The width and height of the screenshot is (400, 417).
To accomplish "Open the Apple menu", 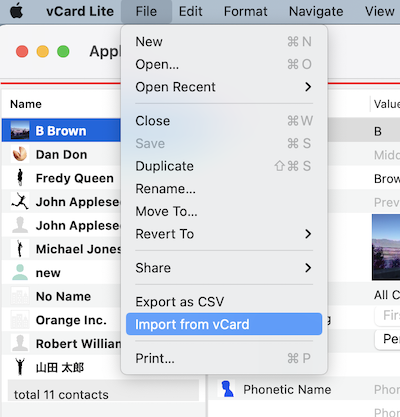I will [x=16, y=11].
